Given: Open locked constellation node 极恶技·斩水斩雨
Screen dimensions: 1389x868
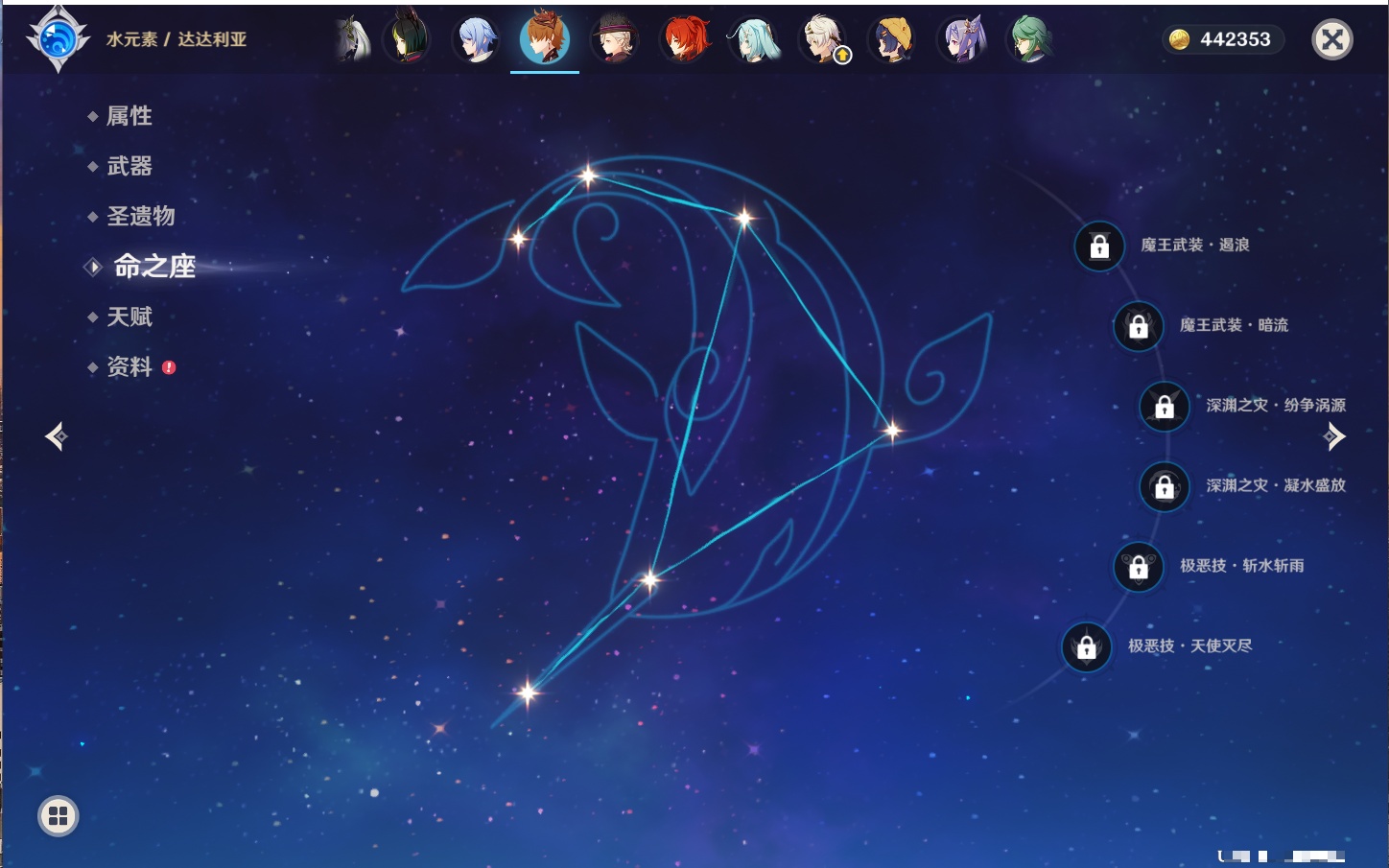Looking at the screenshot, I should click(1139, 567).
